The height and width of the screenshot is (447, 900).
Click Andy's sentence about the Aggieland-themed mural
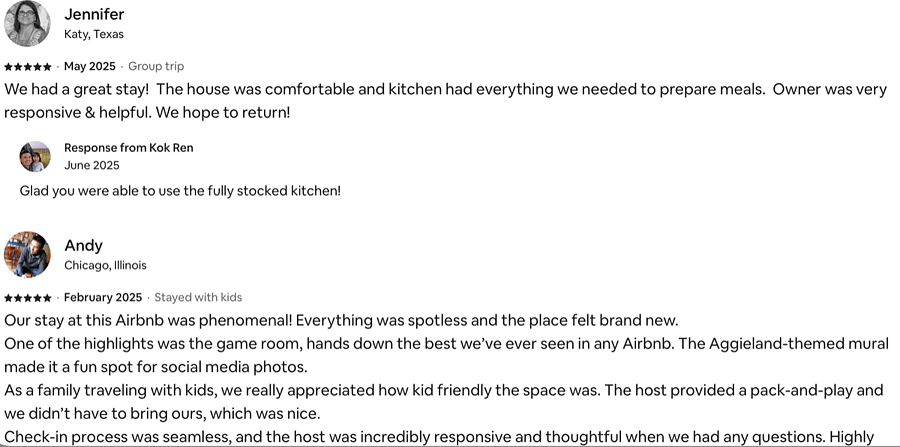pos(447,355)
